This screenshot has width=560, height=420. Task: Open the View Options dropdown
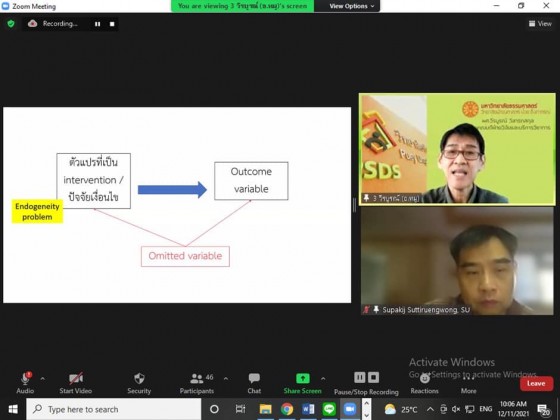[x=352, y=6]
